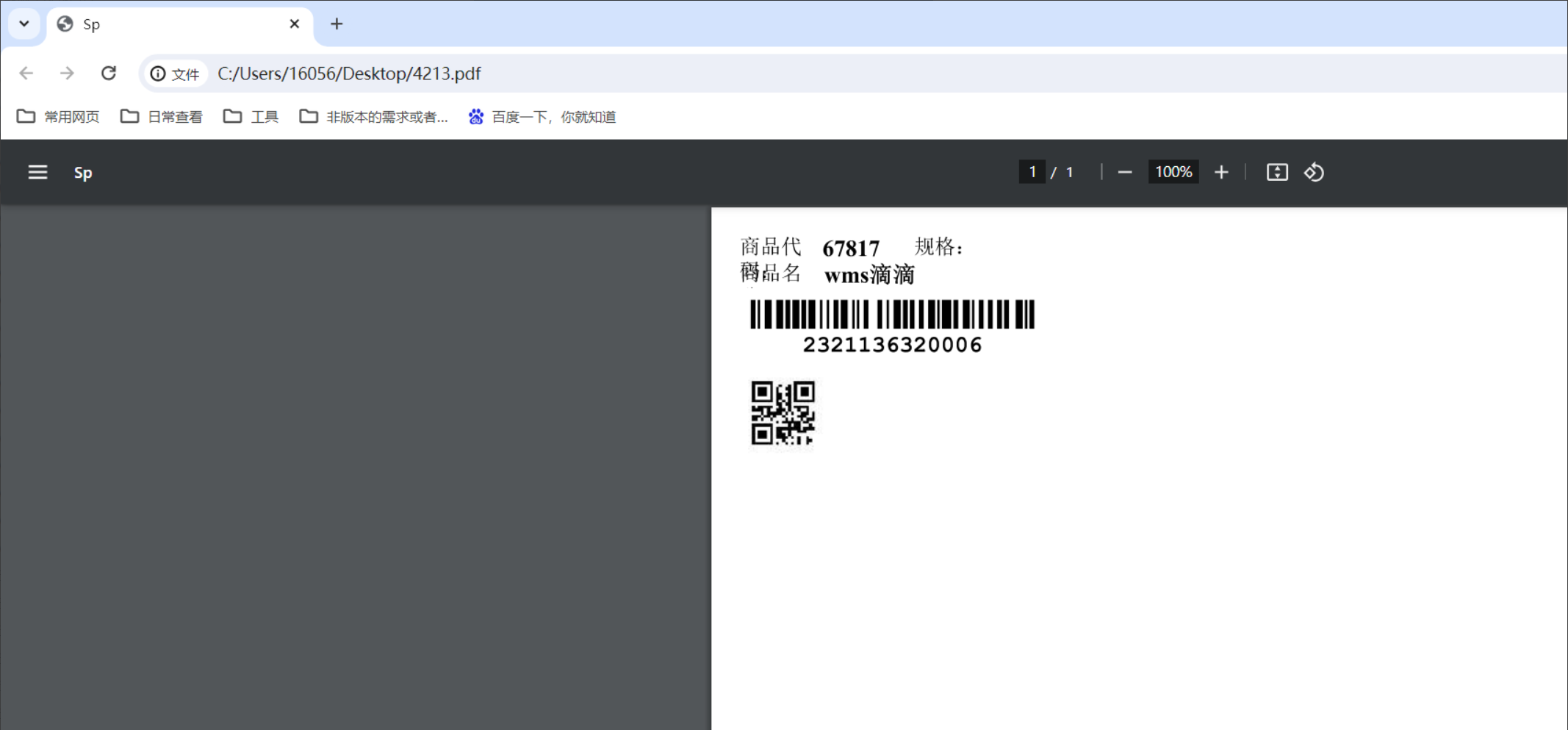The width and height of the screenshot is (1568, 730).
Task: Click the 商品代 label text
Action: tap(771, 246)
